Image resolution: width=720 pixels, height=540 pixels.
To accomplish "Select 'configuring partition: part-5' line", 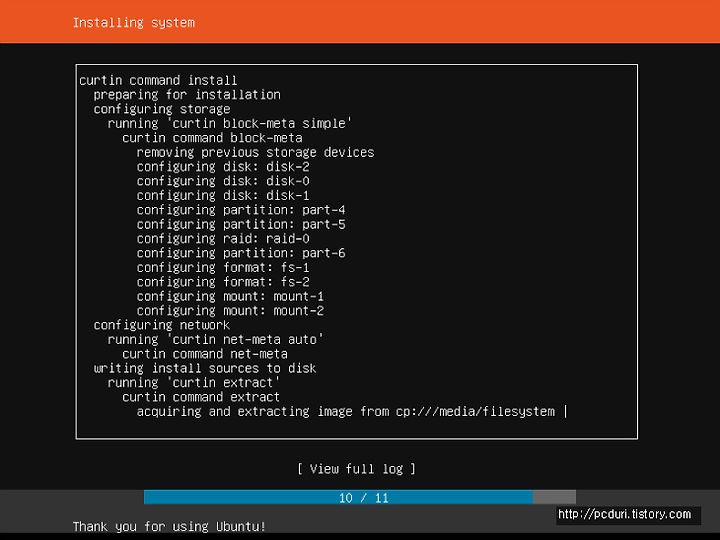I will [241, 225].
